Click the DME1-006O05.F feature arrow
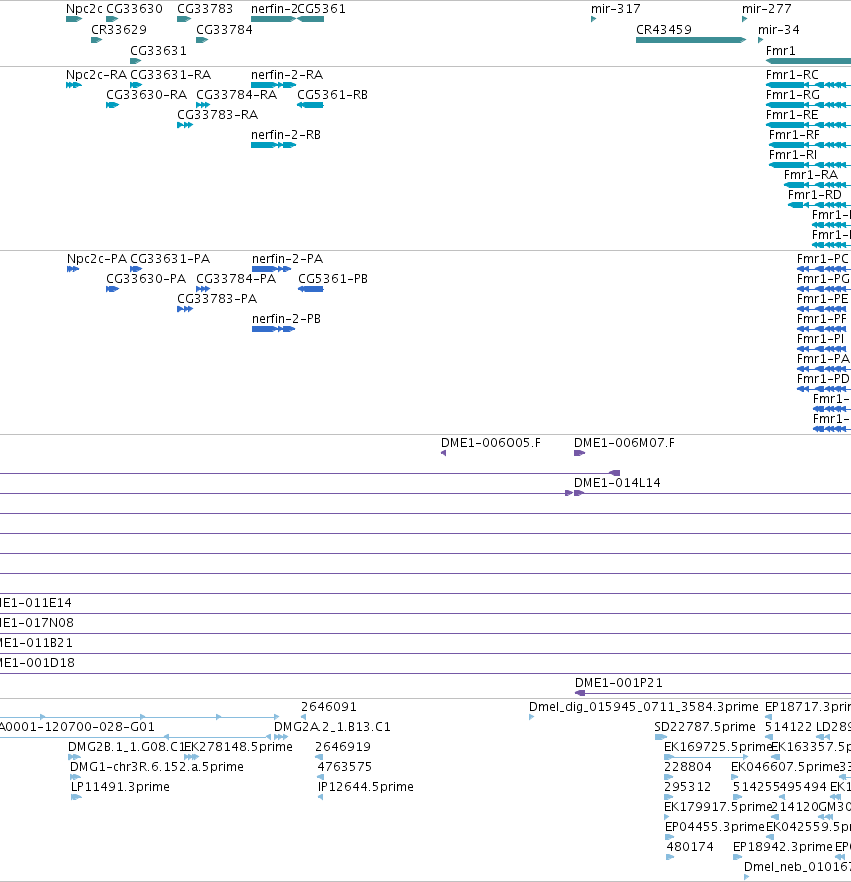 444,453
